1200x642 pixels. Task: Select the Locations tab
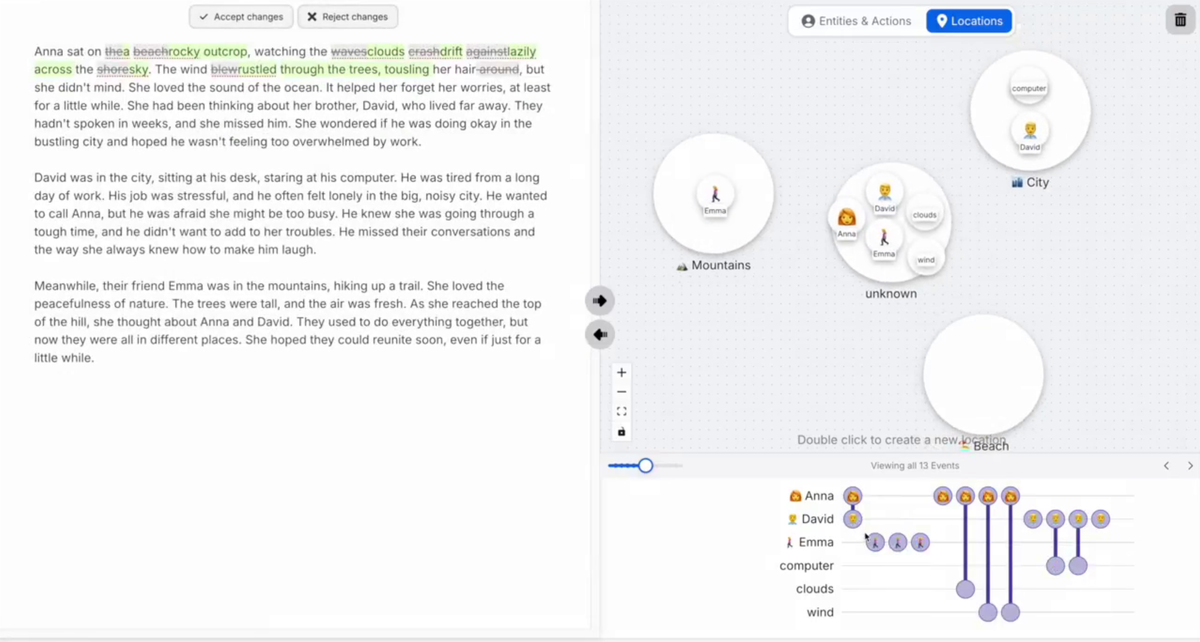point(969,21)
